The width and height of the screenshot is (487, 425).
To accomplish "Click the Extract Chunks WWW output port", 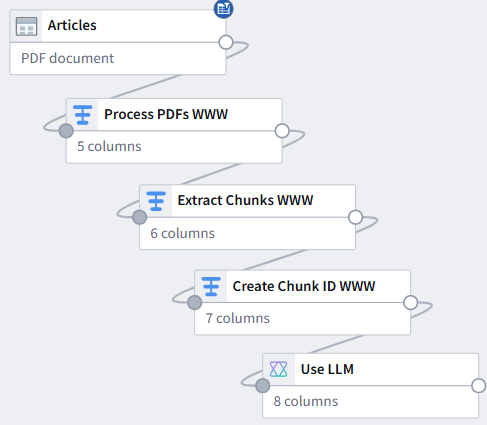I will click(355, 217).
